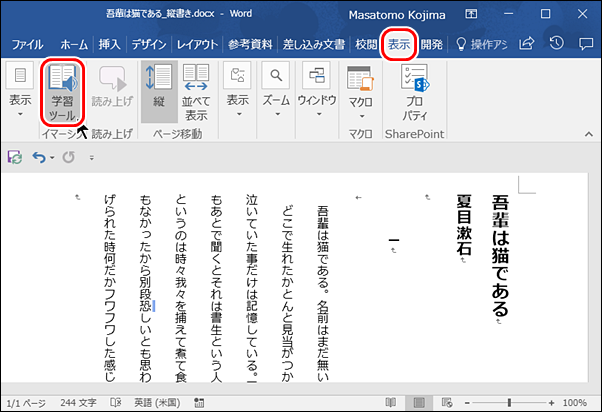The image size is (602, 412).
Task: Collapse the ribbon with the chevron
Action: (589, 134)
